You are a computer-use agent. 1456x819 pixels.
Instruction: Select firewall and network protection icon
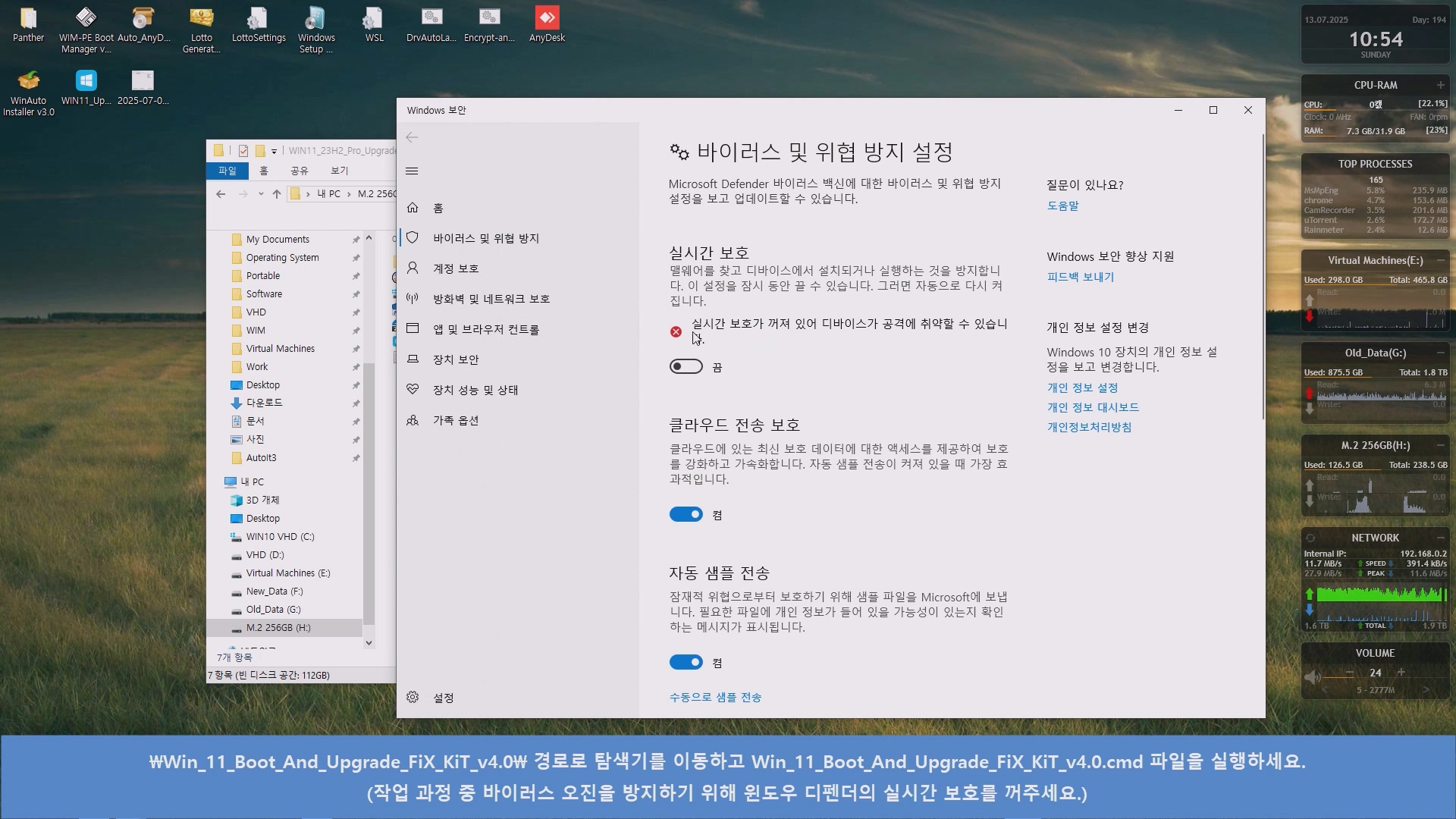(x=413, y=299)
